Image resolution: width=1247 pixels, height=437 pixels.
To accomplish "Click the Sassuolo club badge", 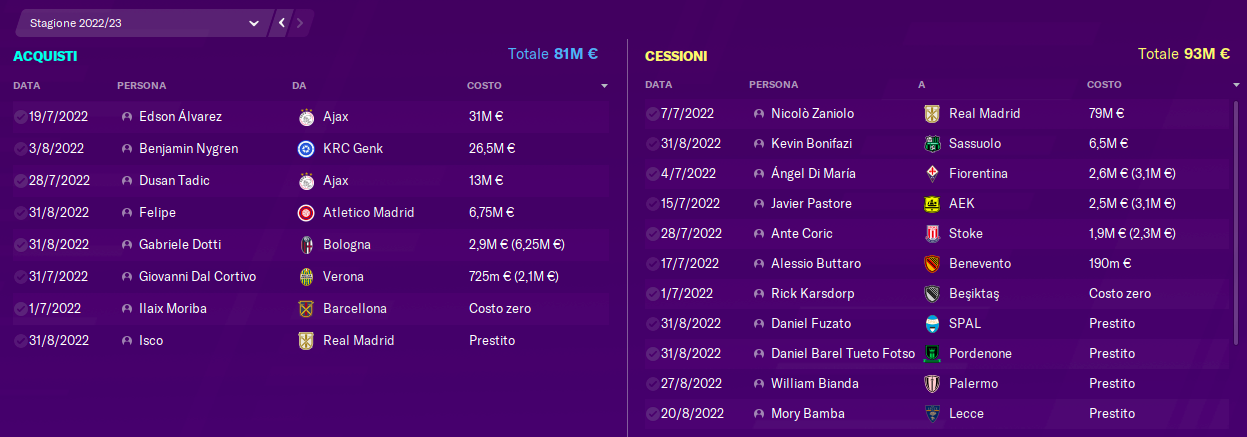I will [x=932, y=144].
